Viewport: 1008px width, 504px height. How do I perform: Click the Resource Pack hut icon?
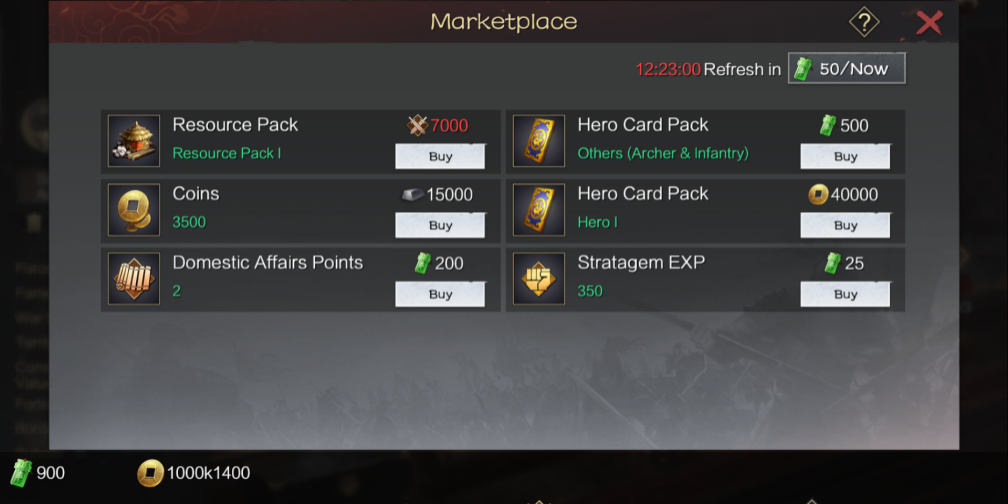(x=134, y=141)
